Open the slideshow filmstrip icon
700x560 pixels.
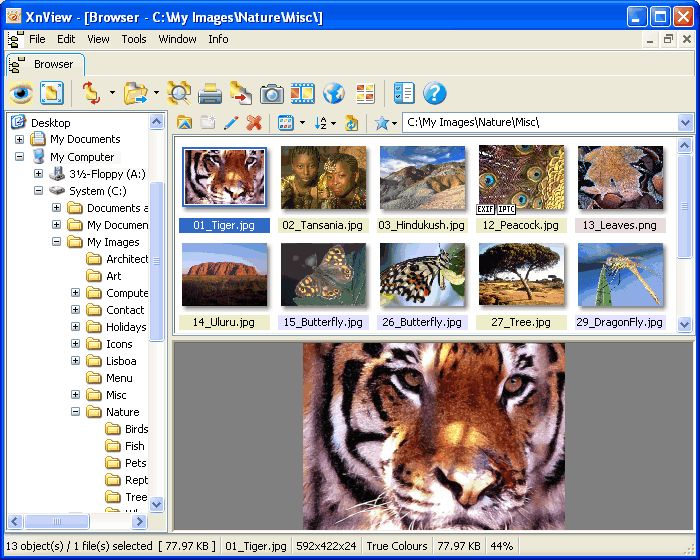tap(302, 94)
